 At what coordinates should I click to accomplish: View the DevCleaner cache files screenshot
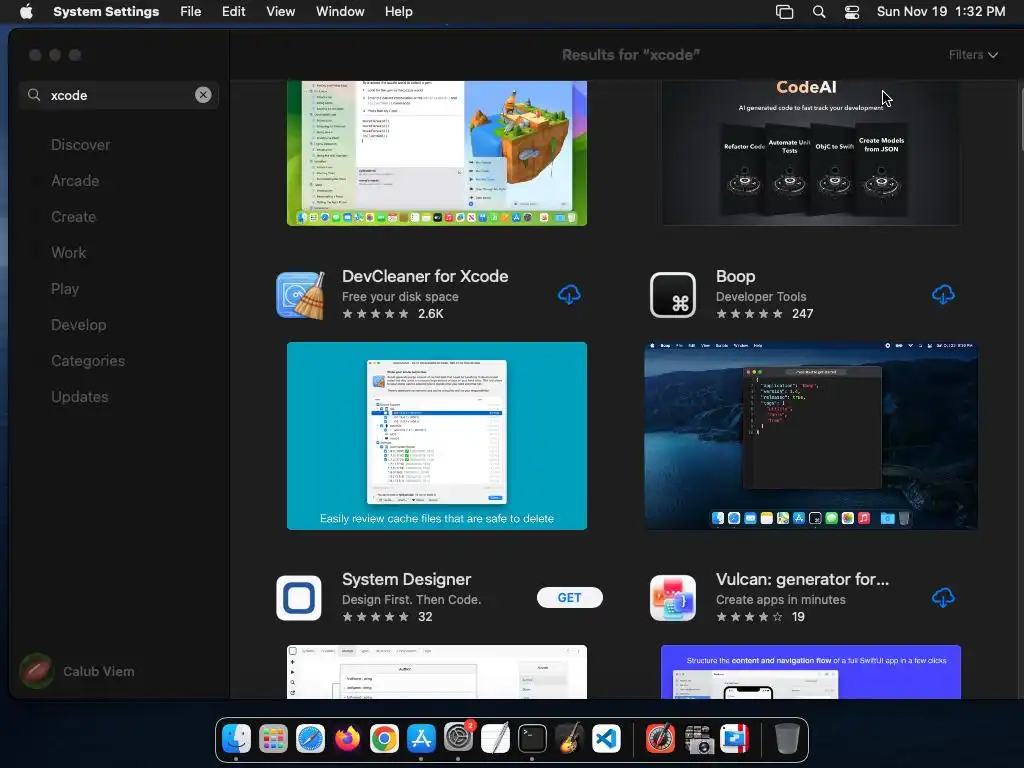[x=436, y=436]
